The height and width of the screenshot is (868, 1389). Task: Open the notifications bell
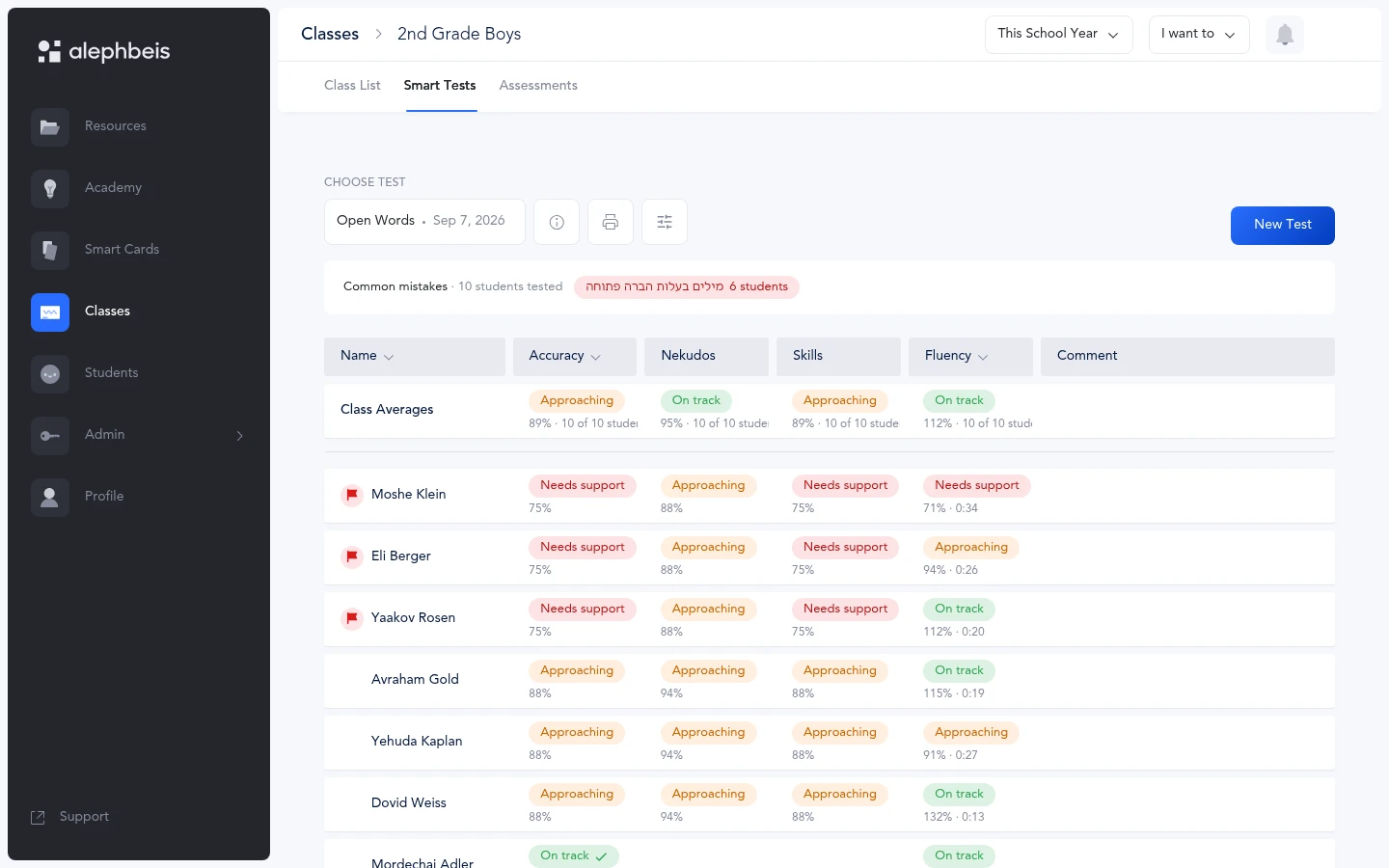point(1285,35)
